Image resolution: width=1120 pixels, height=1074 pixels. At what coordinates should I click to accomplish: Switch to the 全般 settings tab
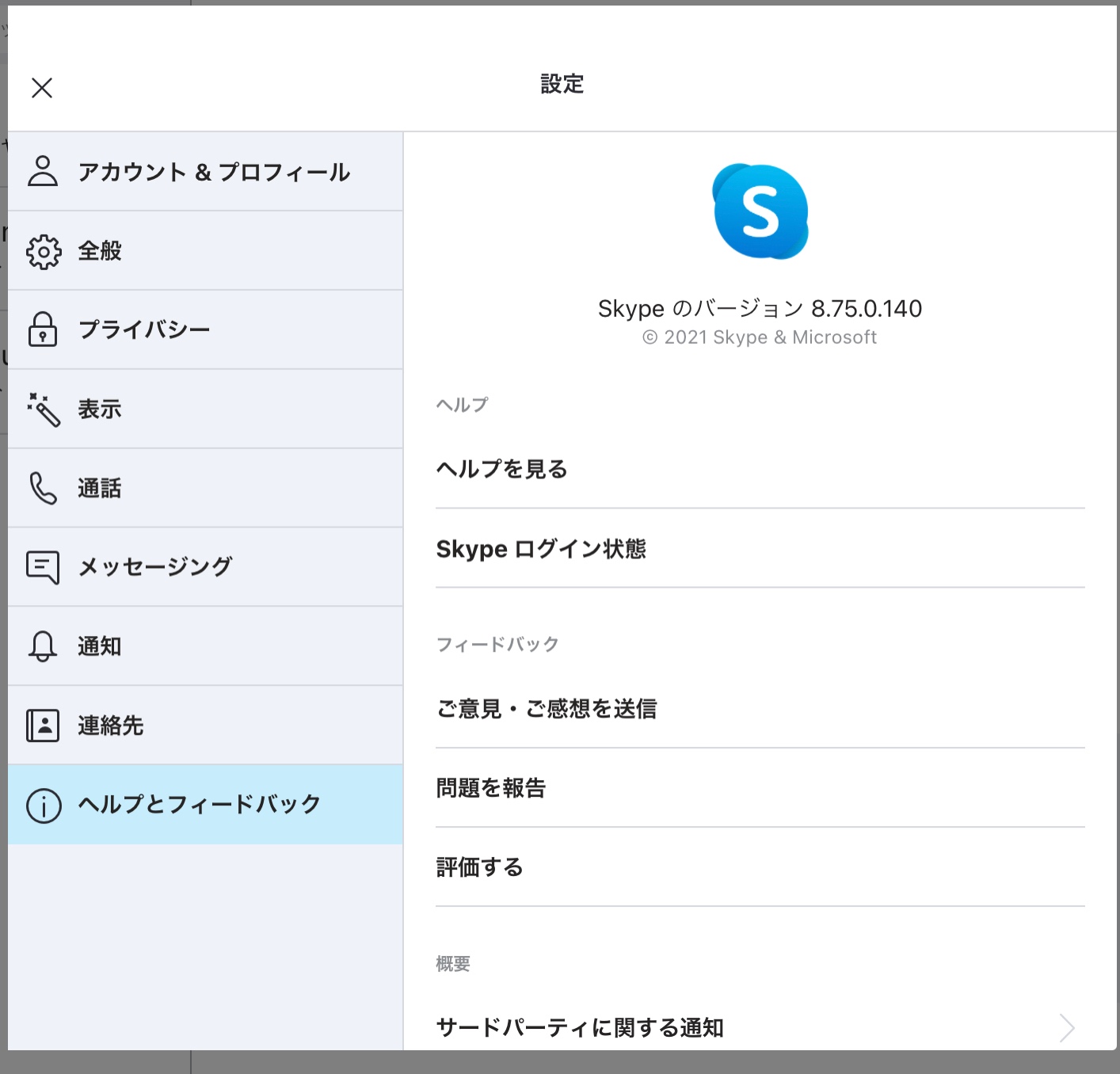(x=205, y=250)
